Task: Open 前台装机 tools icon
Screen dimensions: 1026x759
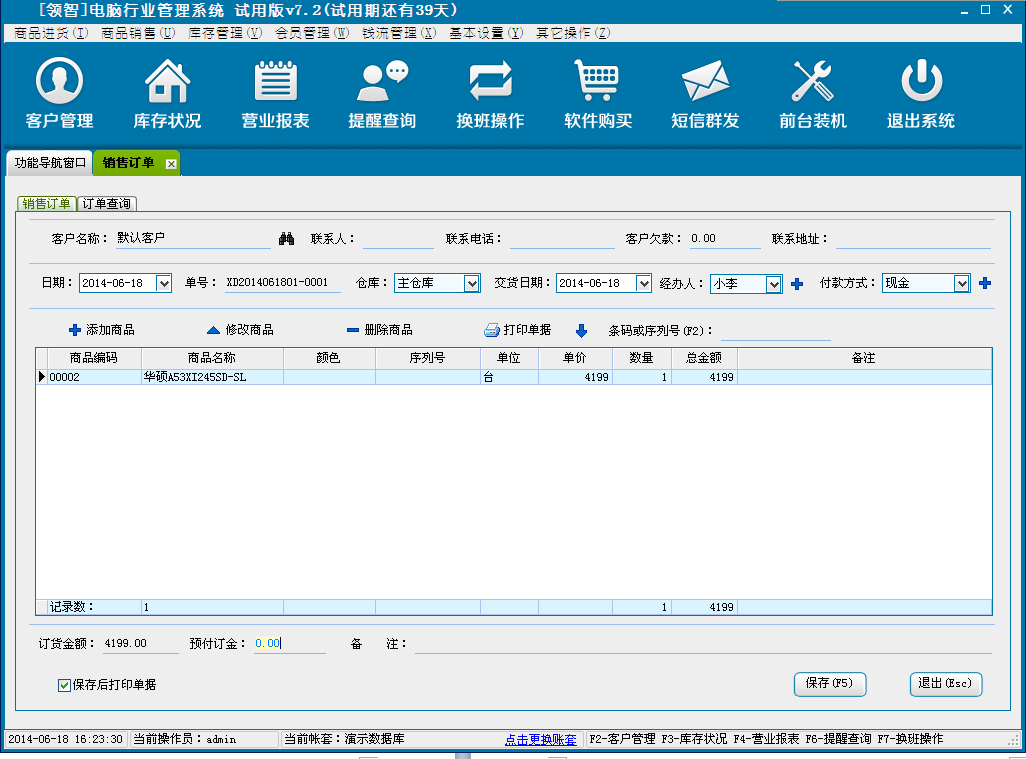Action: 812,82
